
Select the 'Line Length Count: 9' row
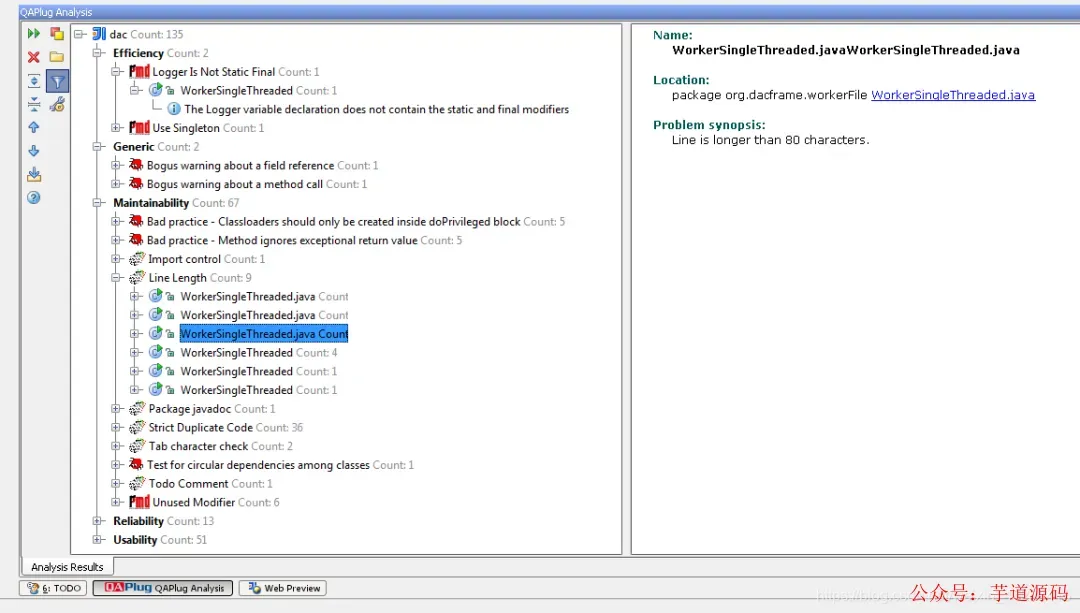tap(200, 278)
